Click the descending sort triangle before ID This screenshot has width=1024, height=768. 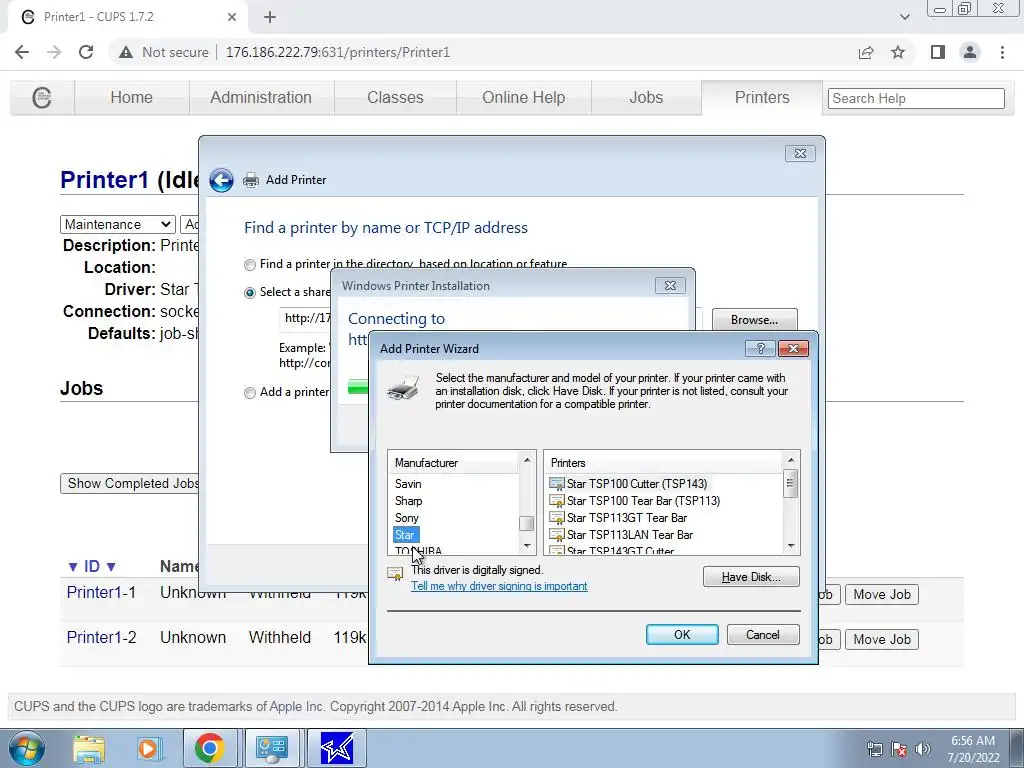pos(73,567)
